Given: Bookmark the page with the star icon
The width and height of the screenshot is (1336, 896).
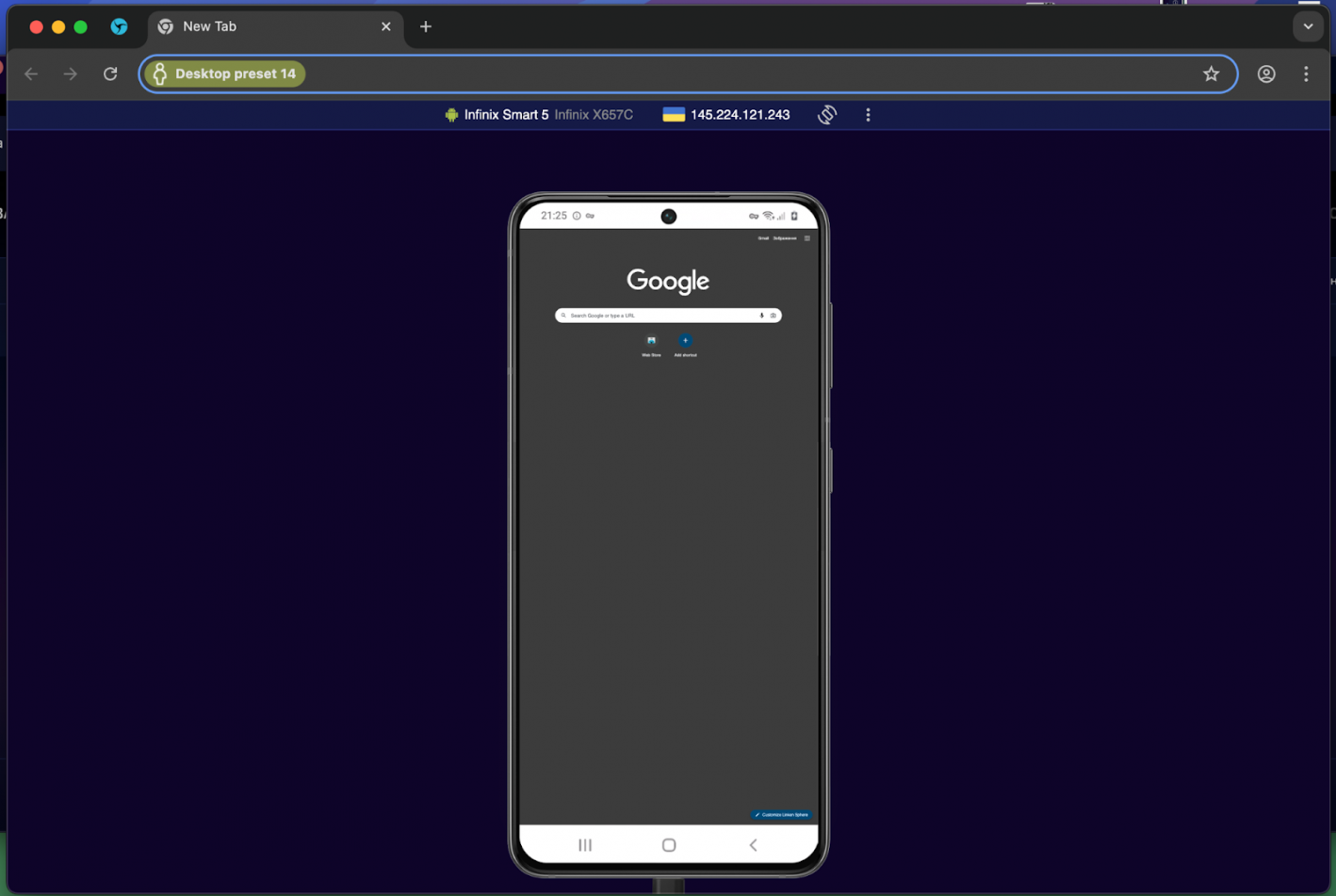Looking at the screenshot, I should click(1211, 73).
